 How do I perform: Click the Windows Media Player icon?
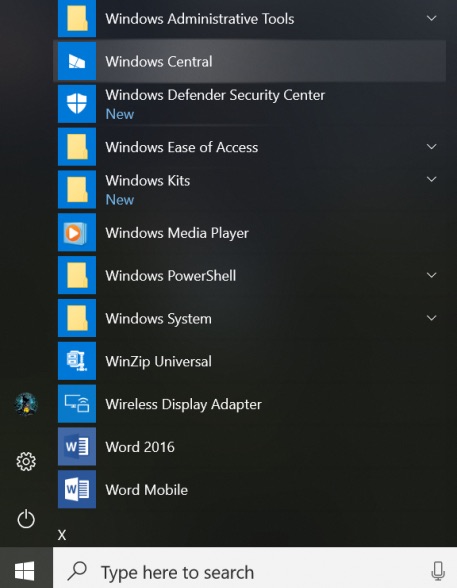pos(77,232)
